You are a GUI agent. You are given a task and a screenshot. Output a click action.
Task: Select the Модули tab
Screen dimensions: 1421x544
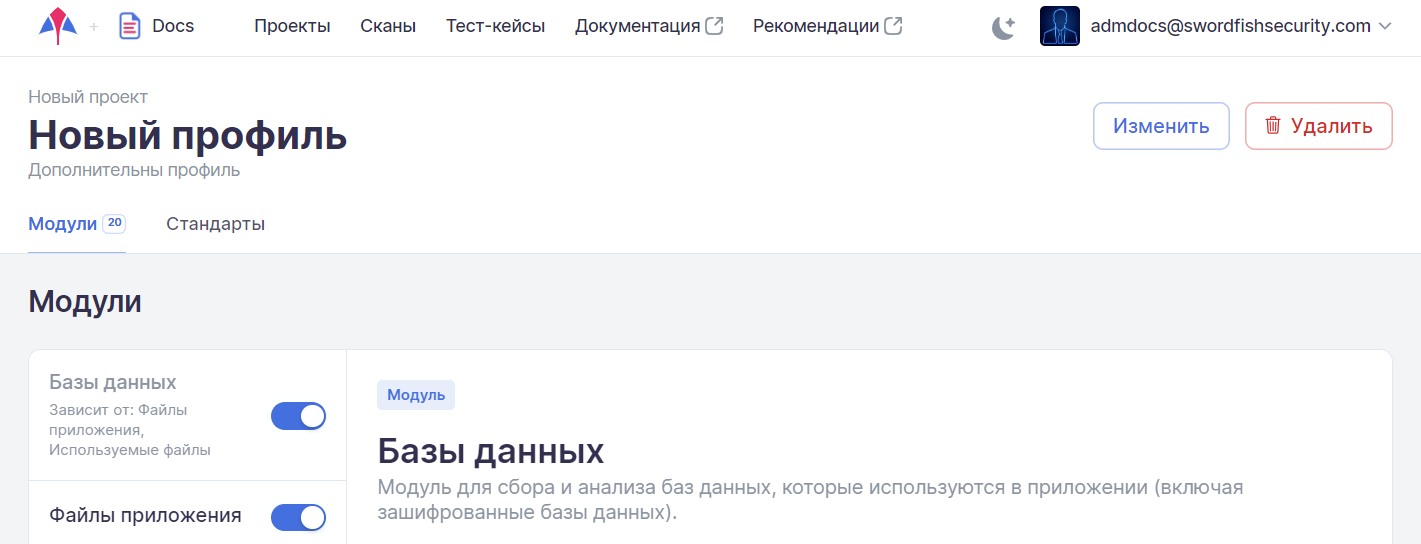pyautogui.click(x=62, y=224)
